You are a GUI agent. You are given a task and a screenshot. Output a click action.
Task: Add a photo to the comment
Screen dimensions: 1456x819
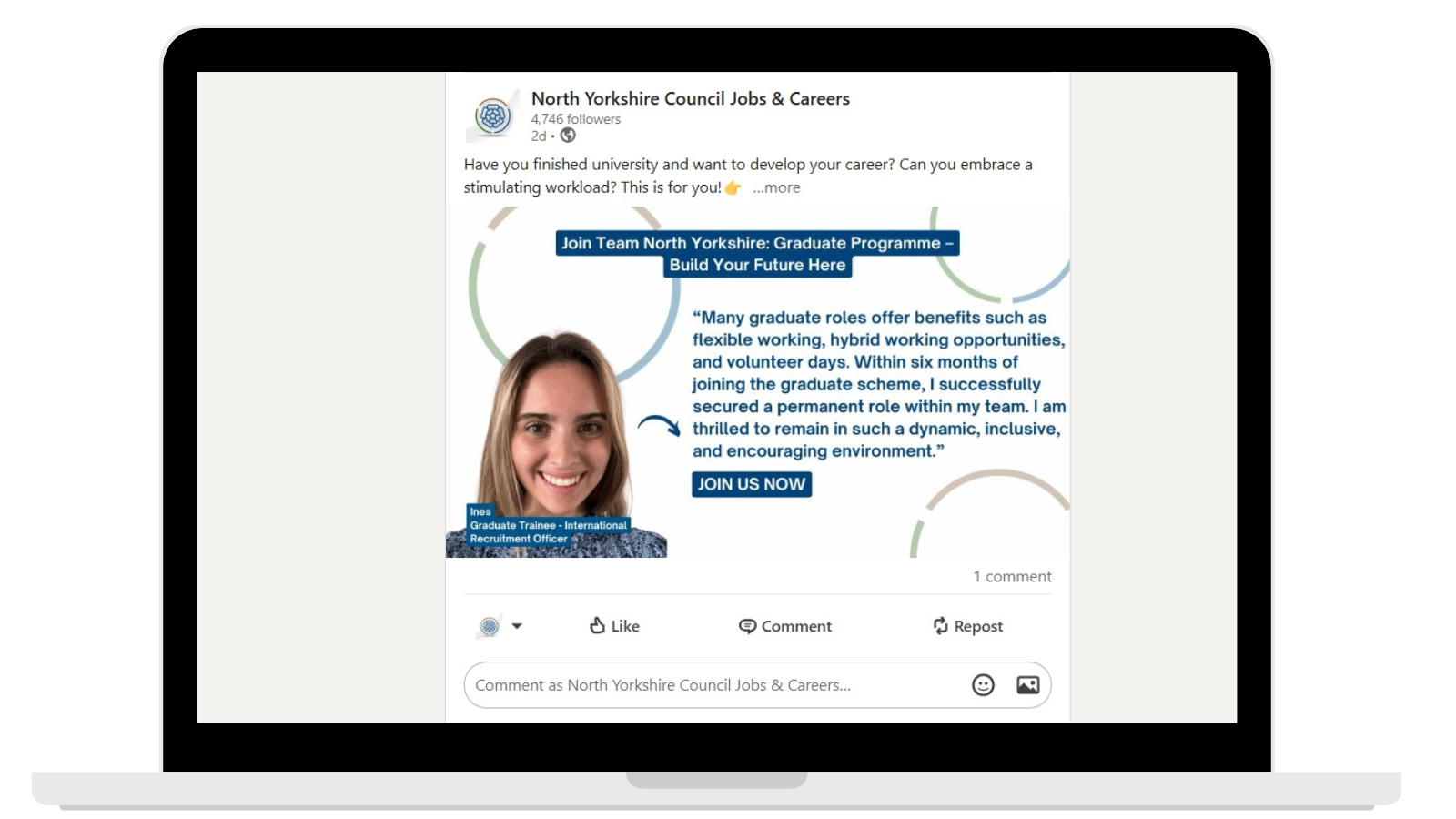(x=1028, y=685)
